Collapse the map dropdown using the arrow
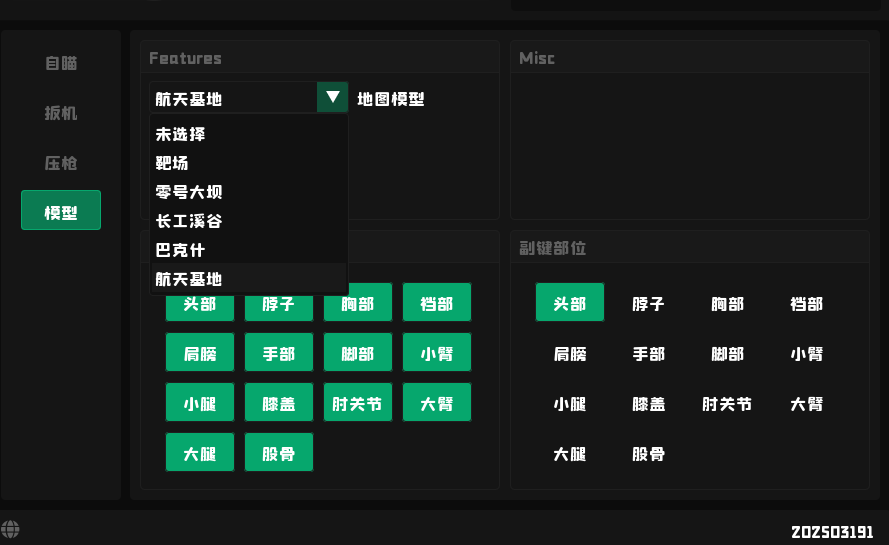 pyautogui.click(x=332, y=98)
